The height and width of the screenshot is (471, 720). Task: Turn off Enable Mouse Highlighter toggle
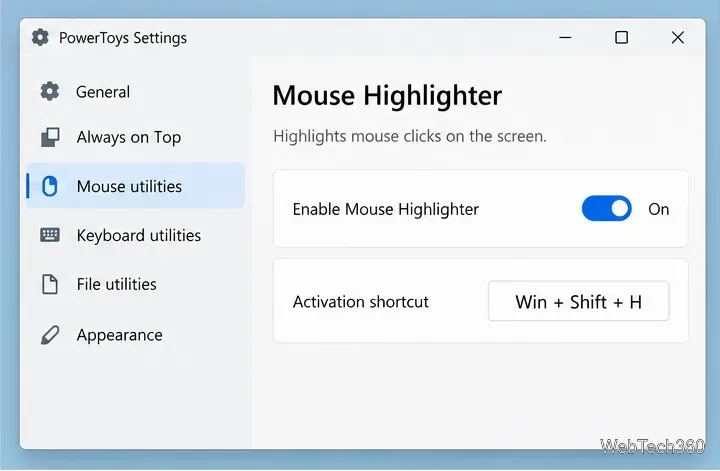coord(606,209)
